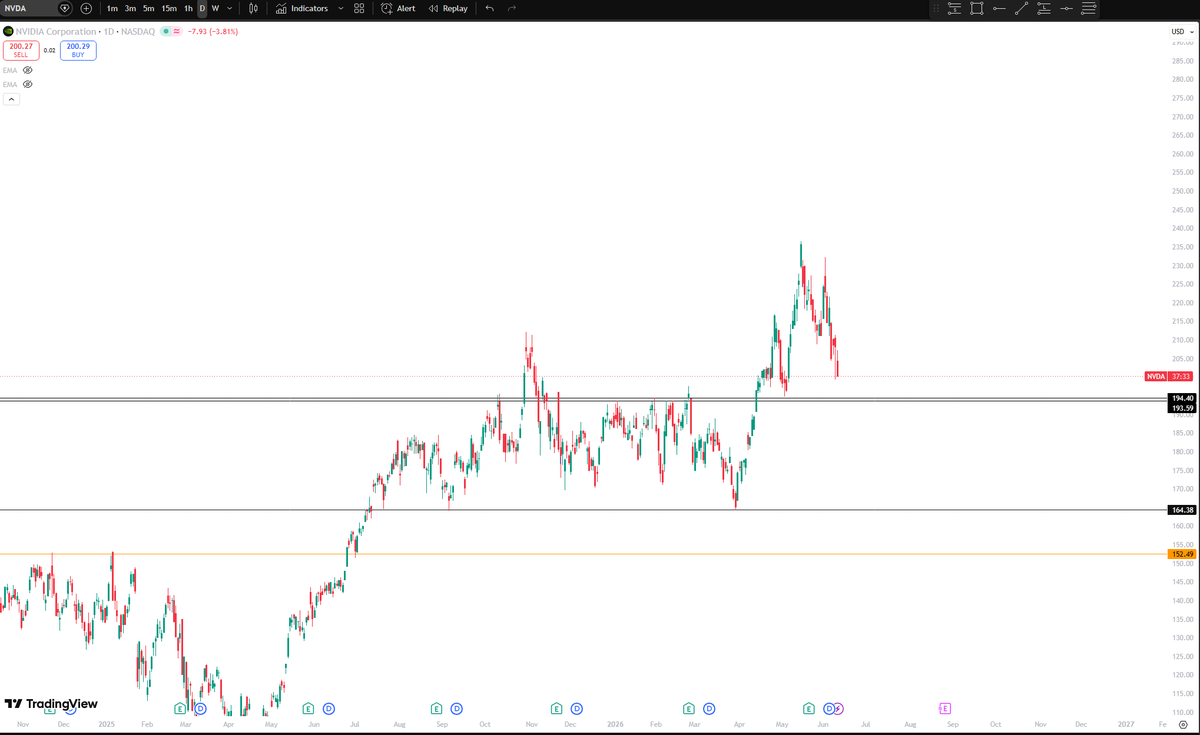This screenshot has height=735, width=1200.
Task: Click the purple lightning event marker
Action: point(839,708)
